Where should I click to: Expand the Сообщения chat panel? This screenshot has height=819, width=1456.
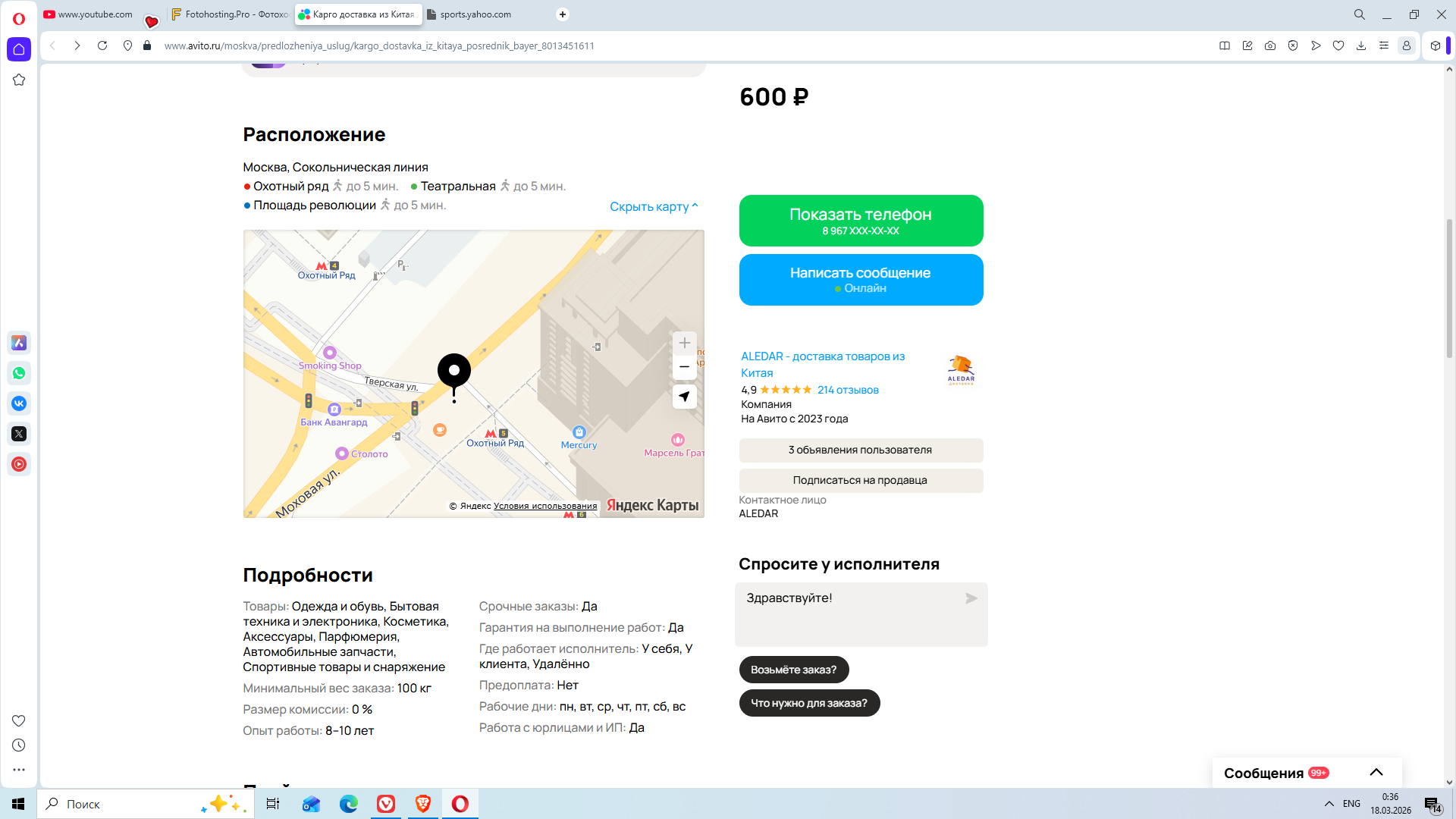point(1376,773)
